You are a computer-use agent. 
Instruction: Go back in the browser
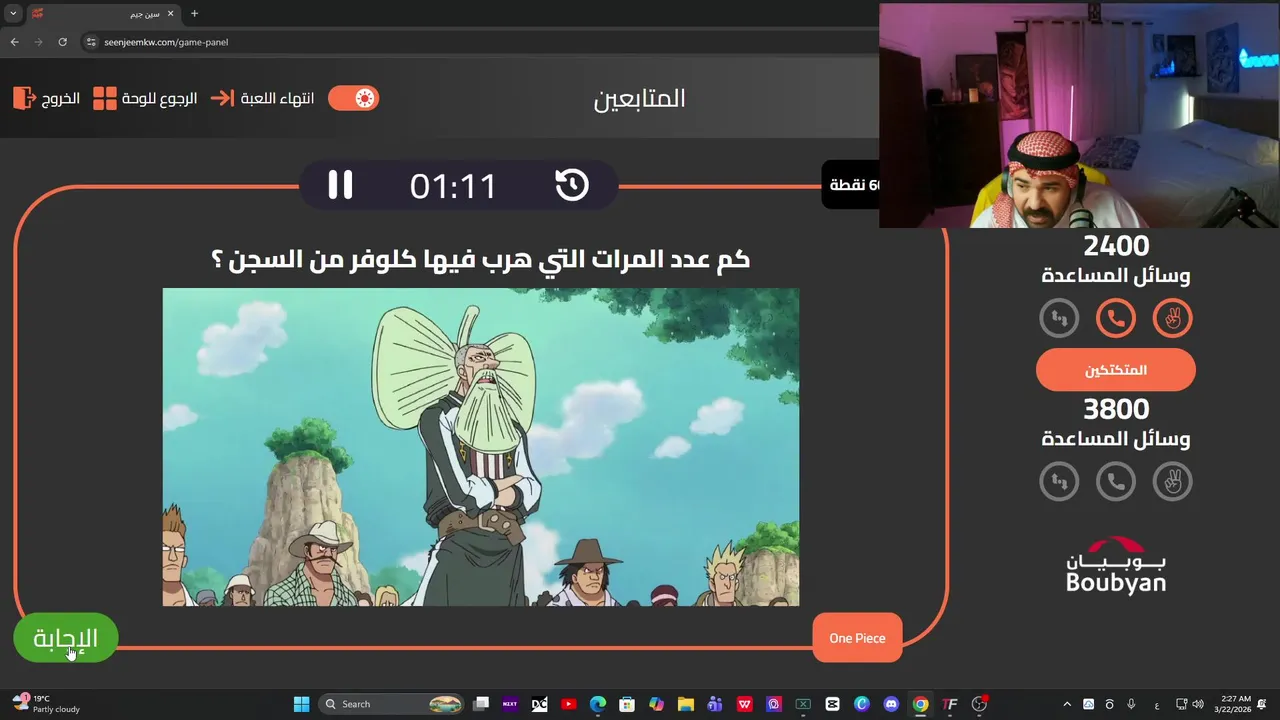pos(14,42)
